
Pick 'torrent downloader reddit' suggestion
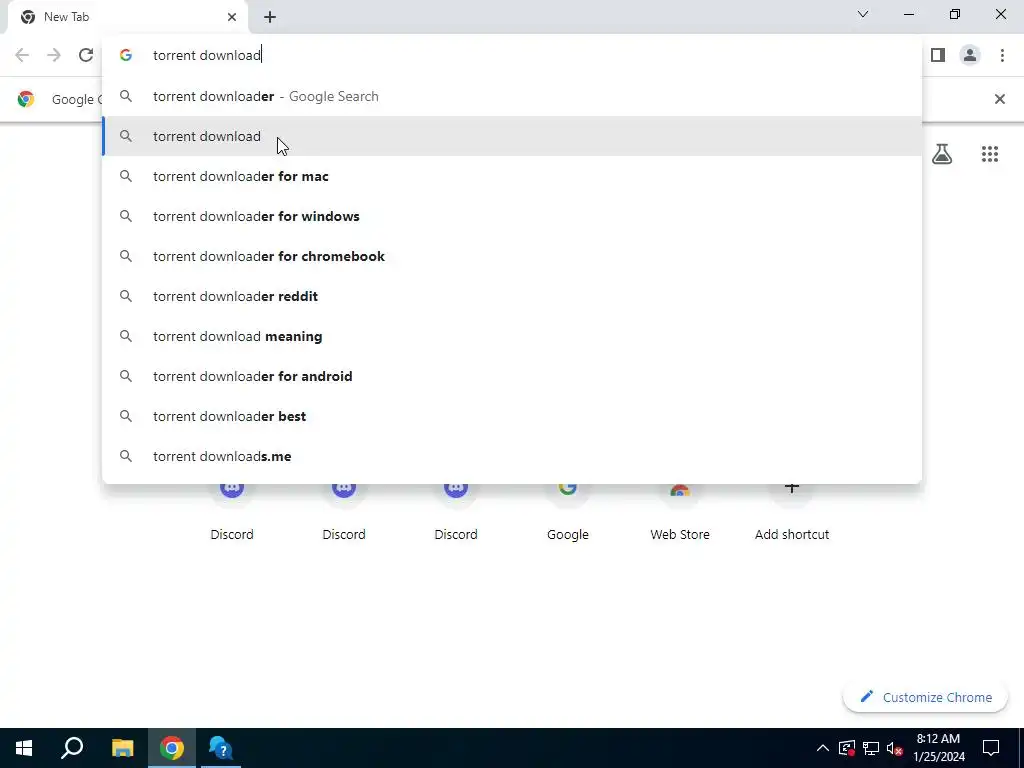pos(512,296)
